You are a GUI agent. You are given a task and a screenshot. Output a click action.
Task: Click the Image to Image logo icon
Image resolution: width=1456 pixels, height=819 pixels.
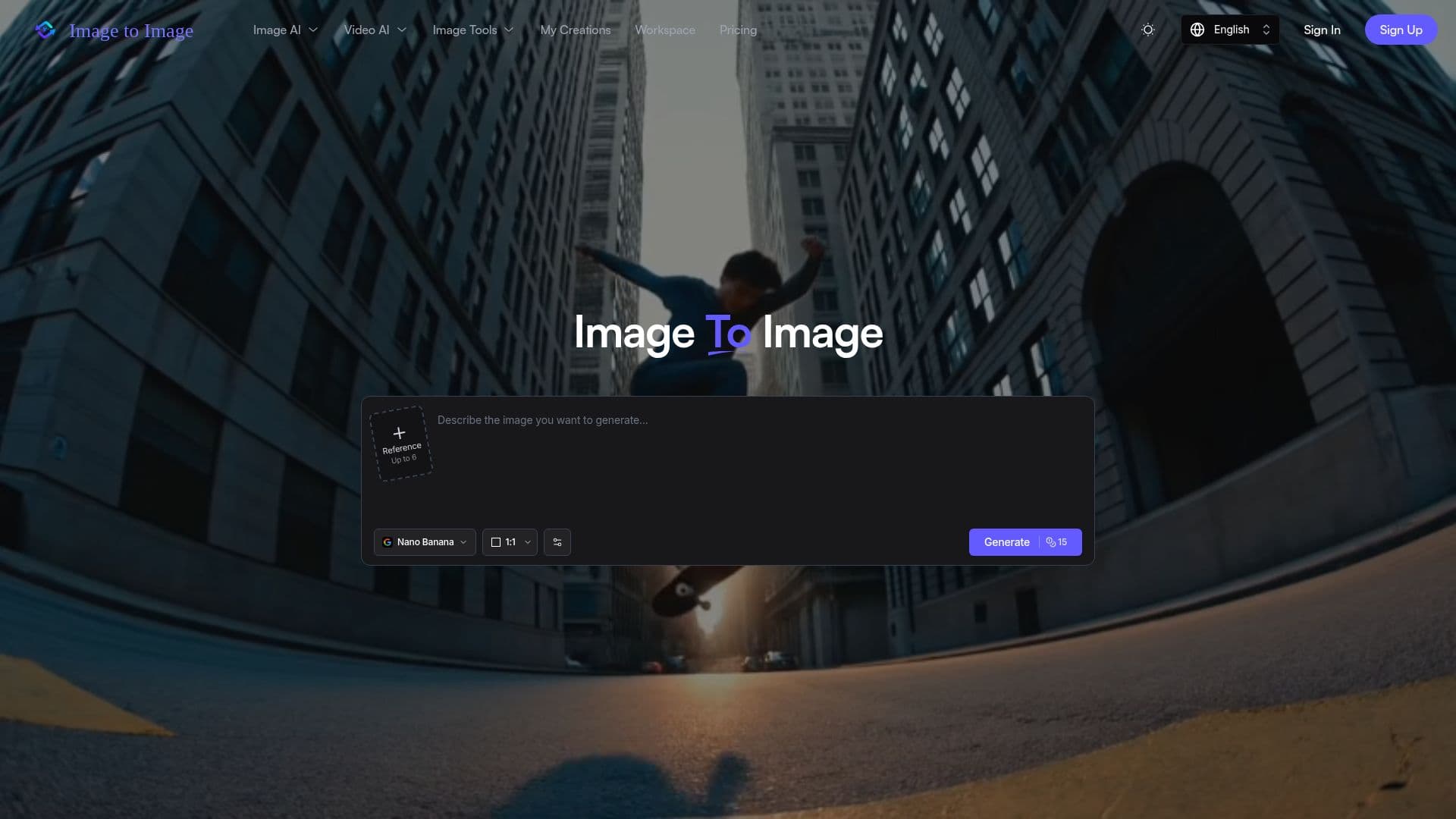point(45,30)
